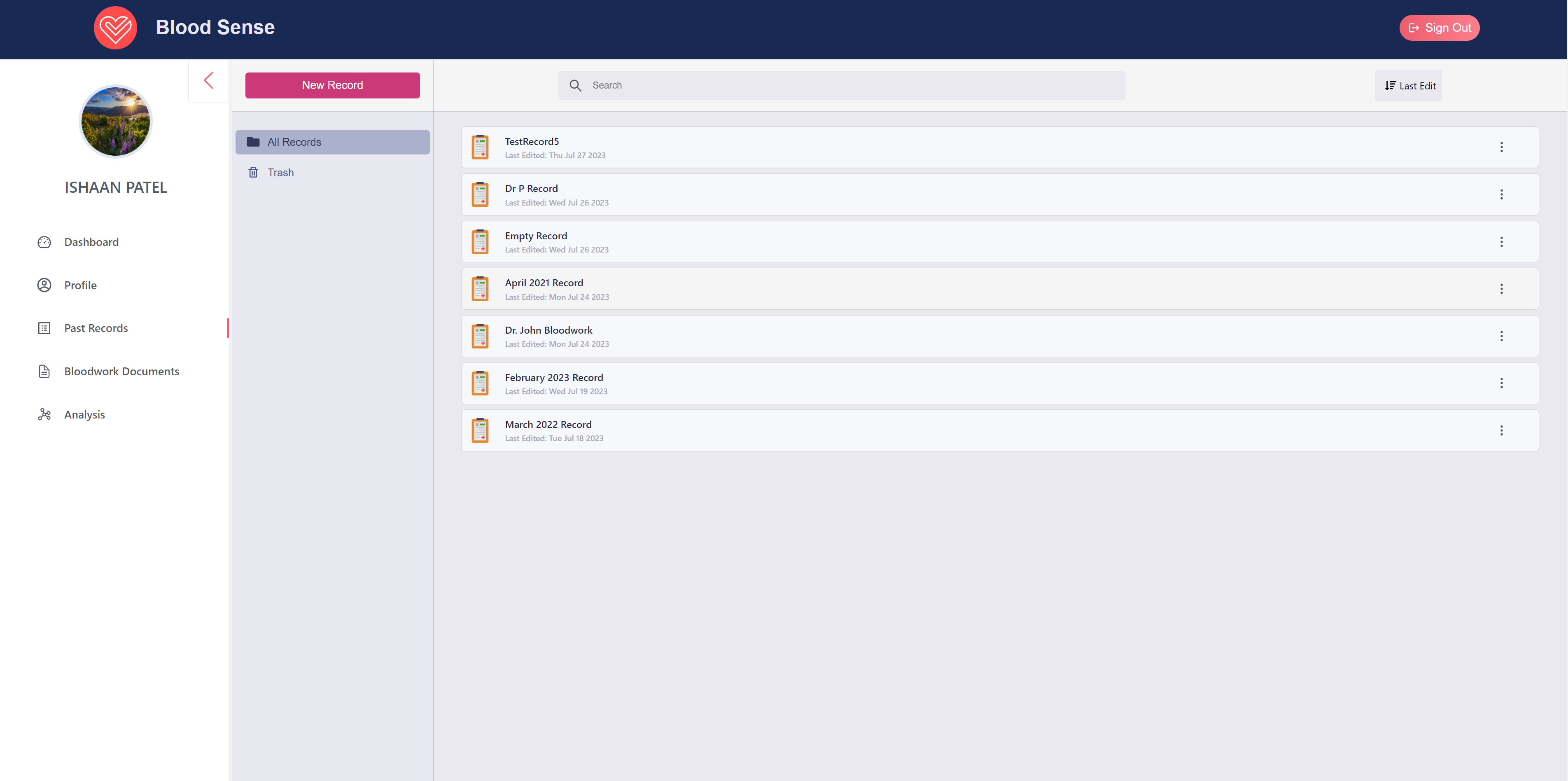Open the Dr. John Bloodwork record
This screenshot has height=781, width=1568.
[x=548, y=330]
